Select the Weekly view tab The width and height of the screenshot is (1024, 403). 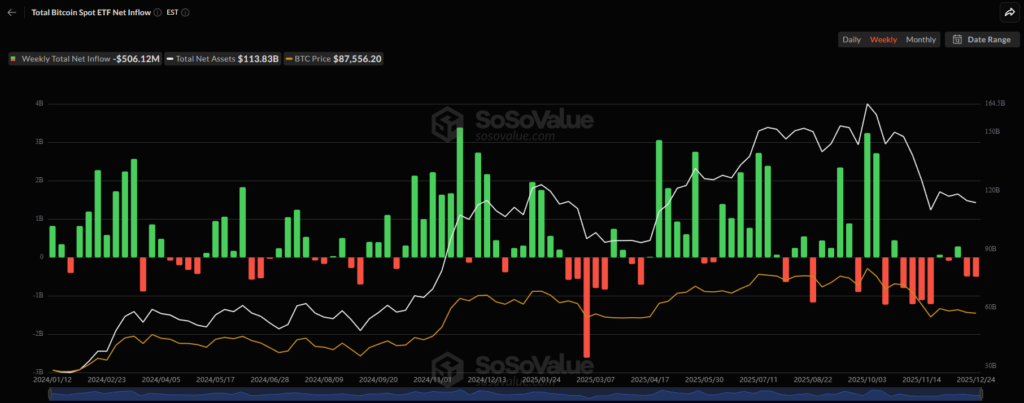(x=883, y=39)
